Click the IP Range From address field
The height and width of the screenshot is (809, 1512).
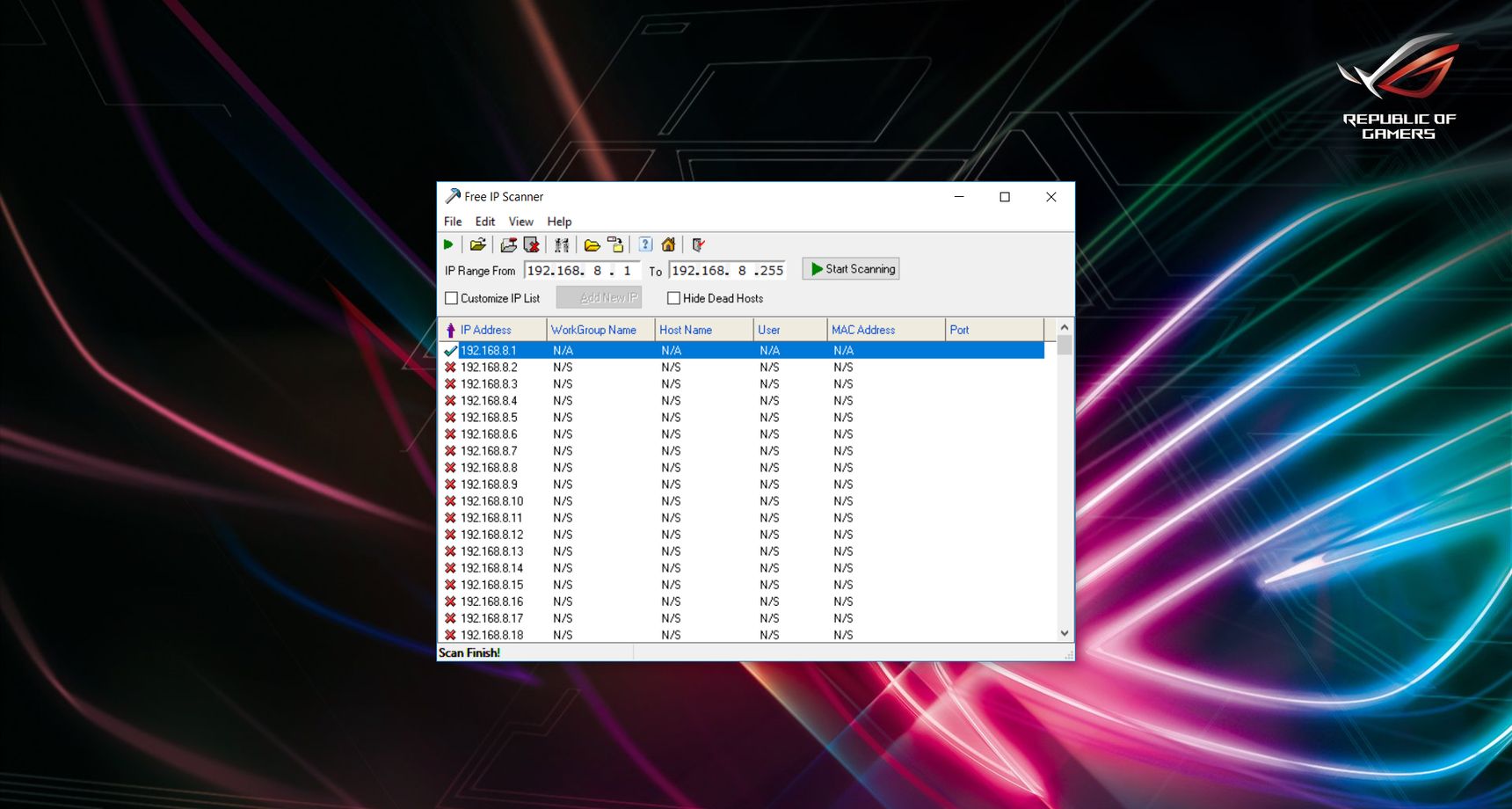click(582, 270)
